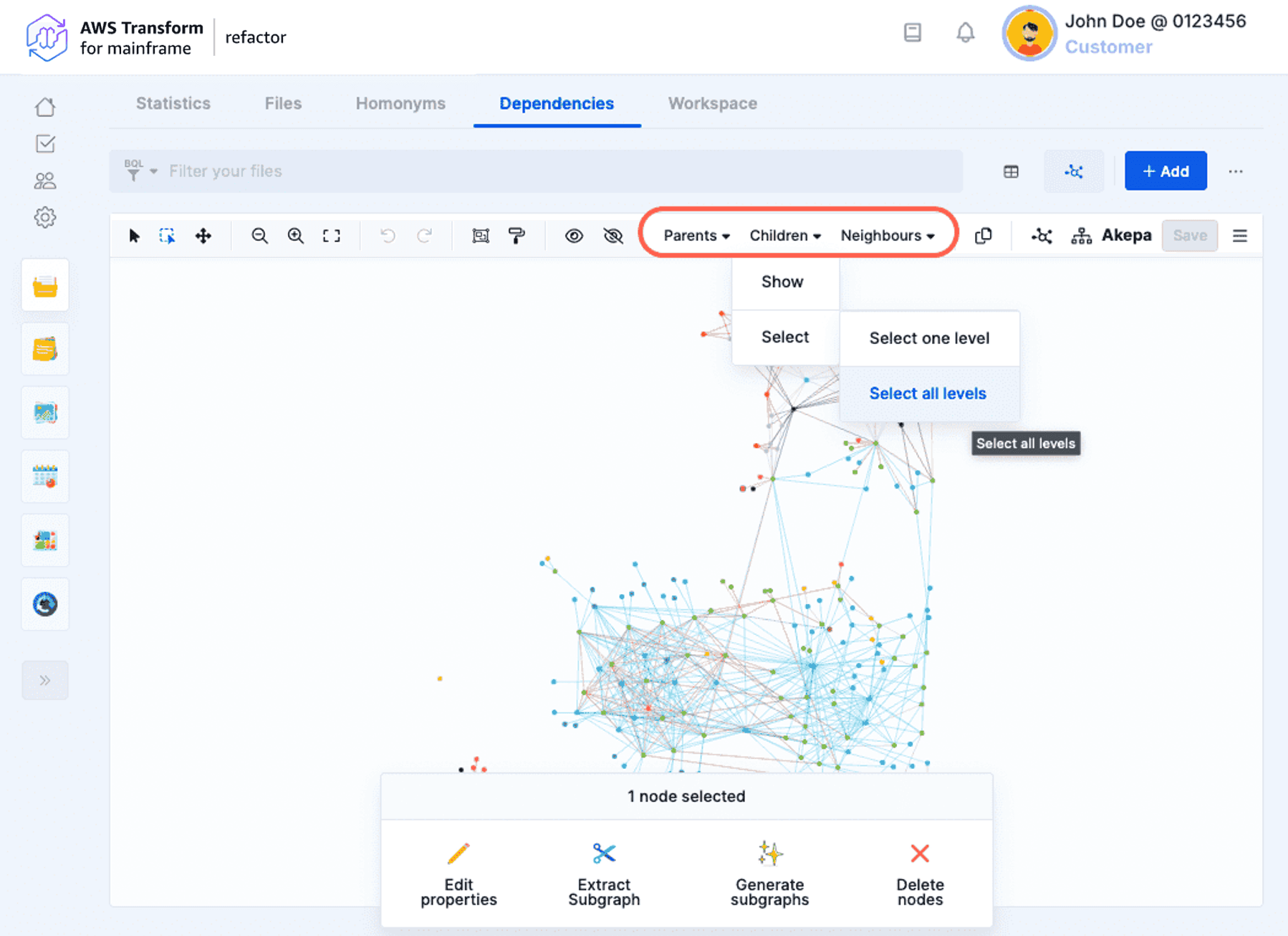Toggle hide nodes crossed-eye icon

click(x=613, y=236)
